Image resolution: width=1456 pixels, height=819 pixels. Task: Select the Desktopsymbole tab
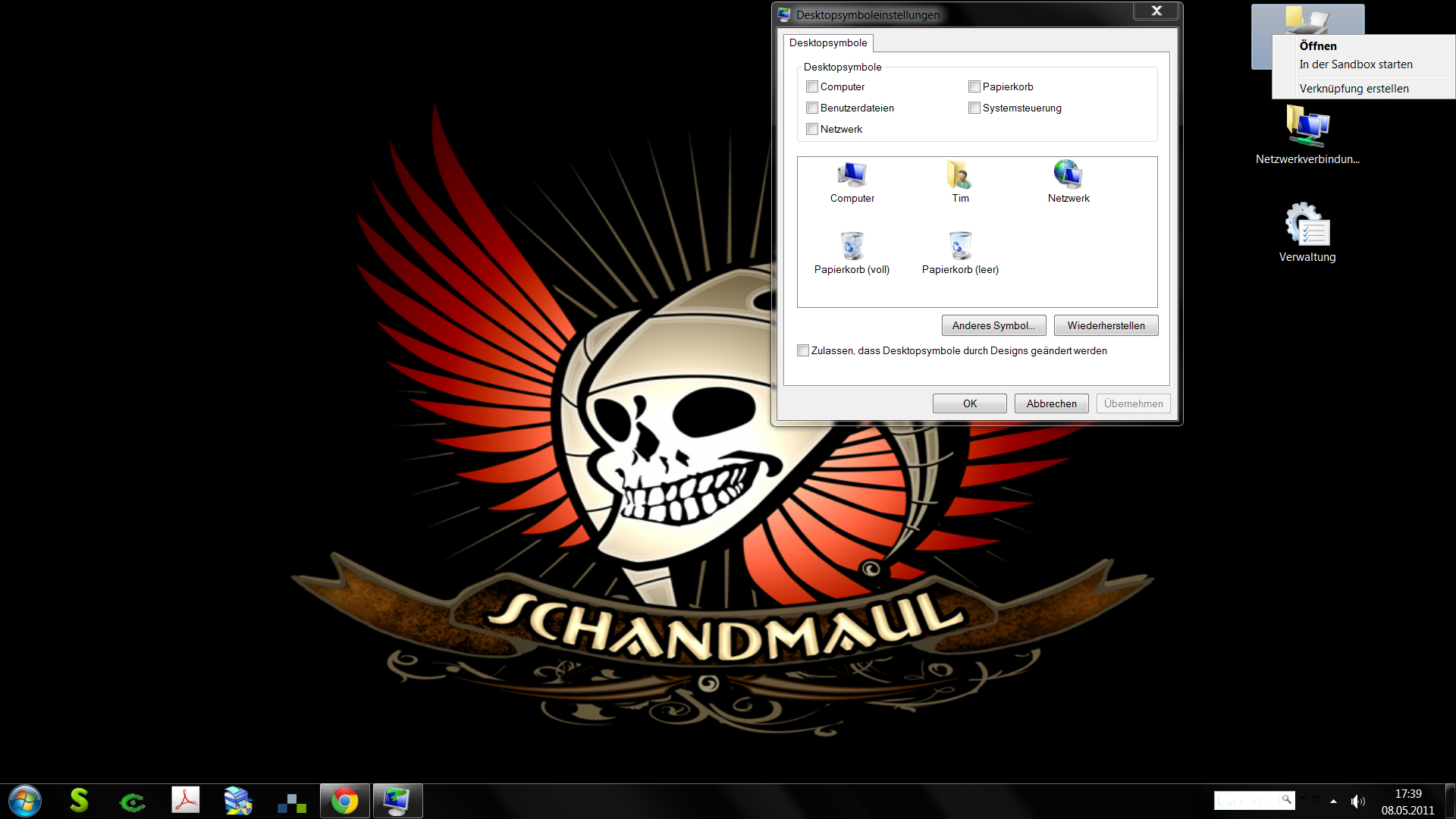tap(828, 42)
